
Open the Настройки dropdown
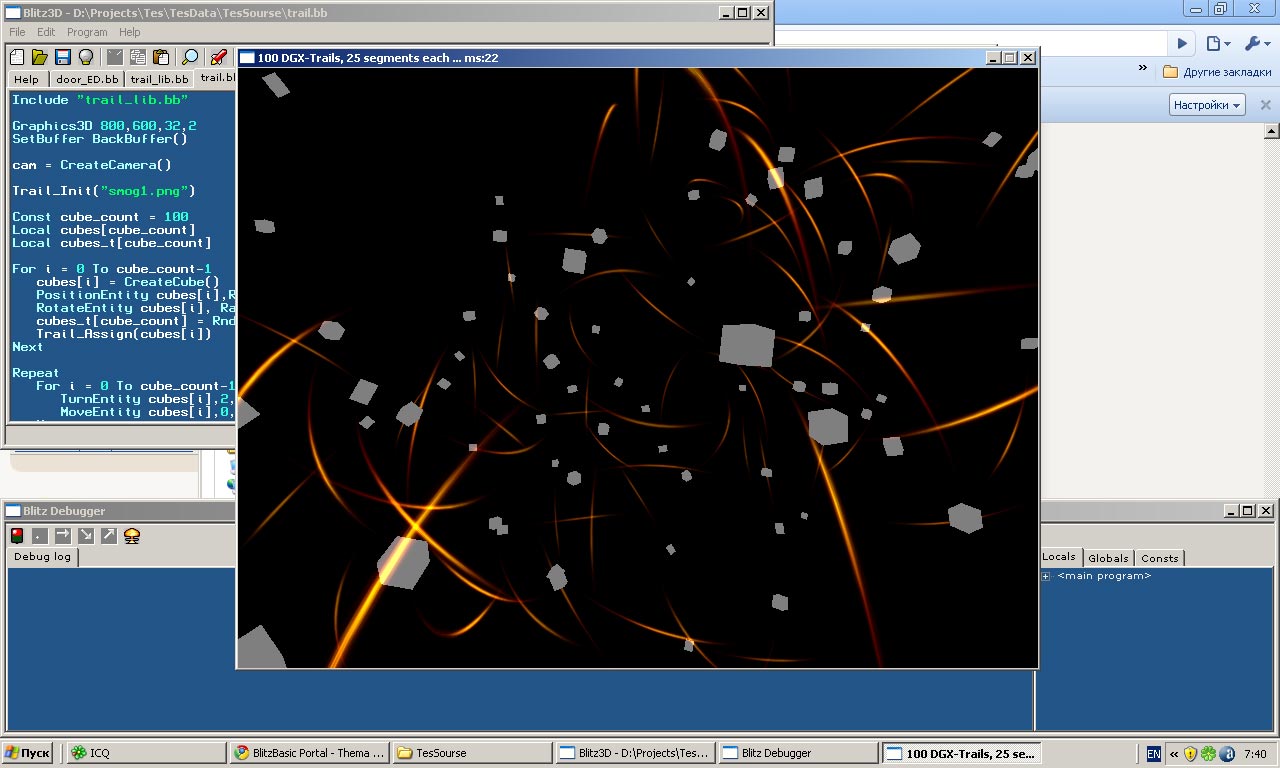pyautogui.click(x=1207, y=105)
